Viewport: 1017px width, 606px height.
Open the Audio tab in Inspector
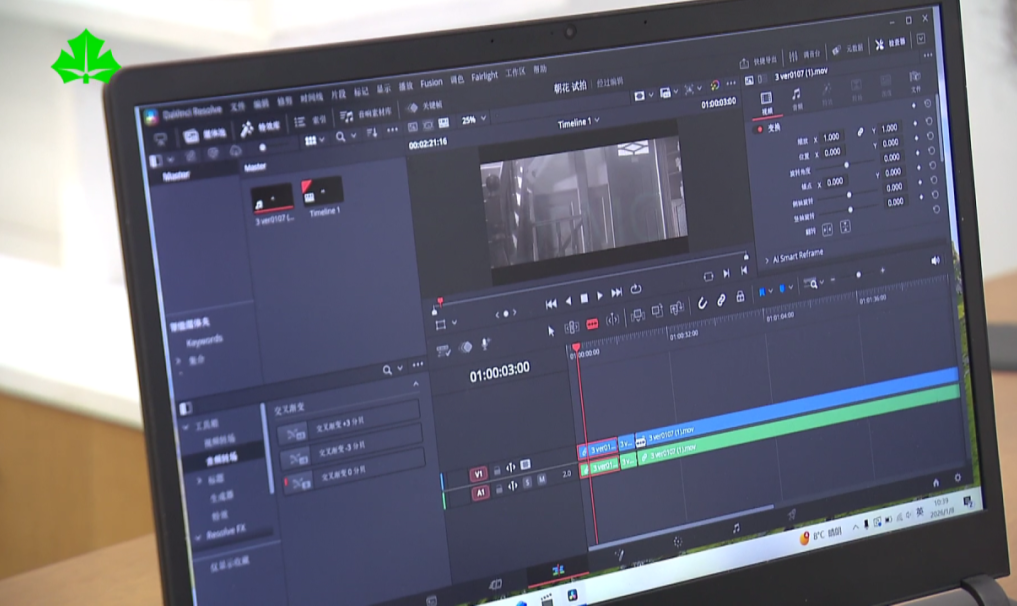(x=797, y=99)
